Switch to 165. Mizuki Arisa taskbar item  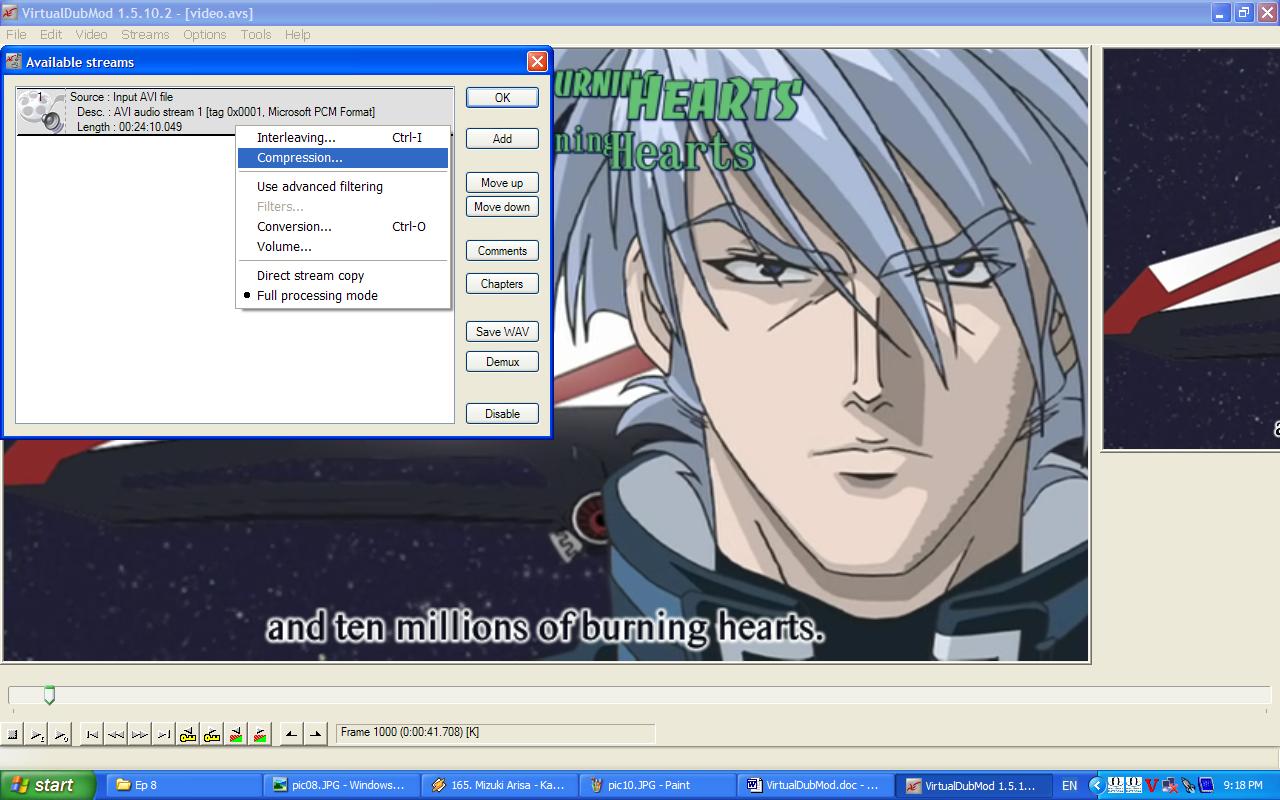tap(499, 785)
